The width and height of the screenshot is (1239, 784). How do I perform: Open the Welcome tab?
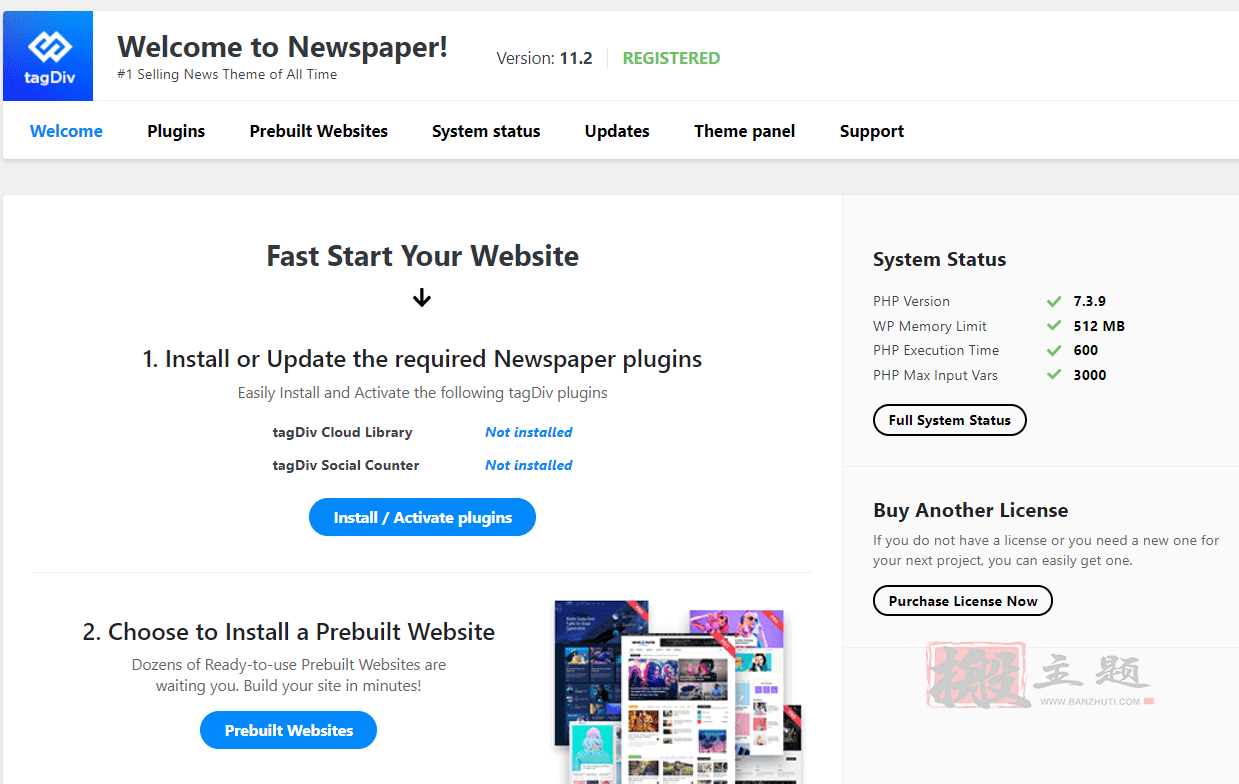tap(66, 131)
